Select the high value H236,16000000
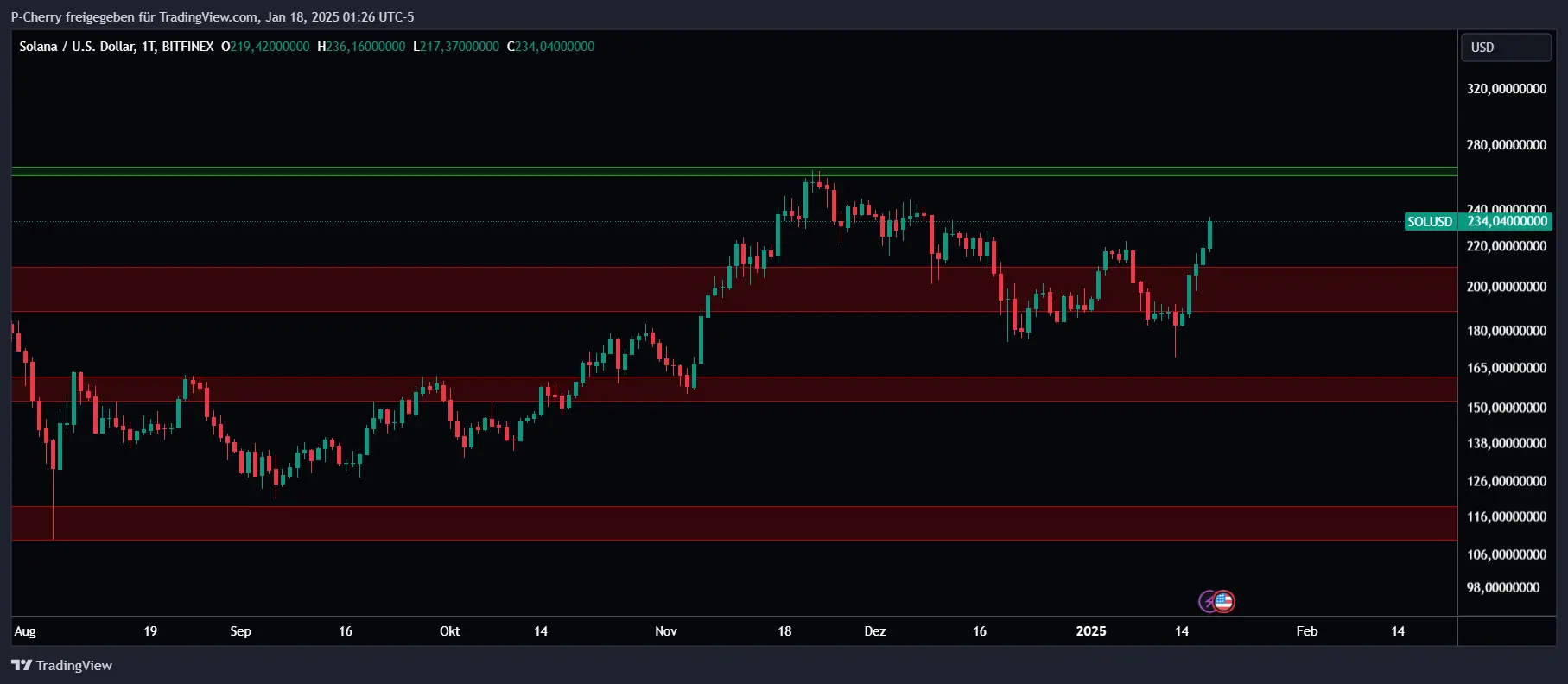Image resolution: width=1568 pixels, height=684 pixels. (x=361, y=47)
